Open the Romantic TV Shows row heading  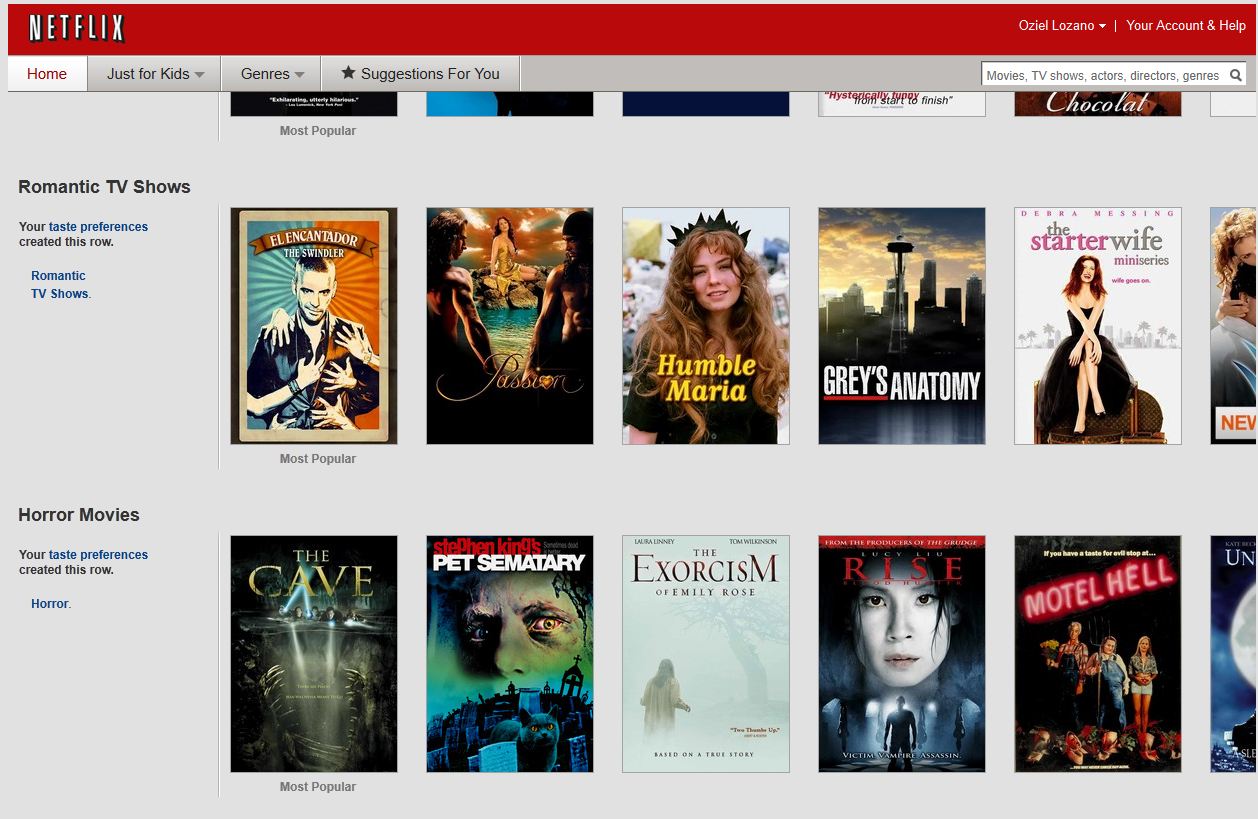(104, 187)
